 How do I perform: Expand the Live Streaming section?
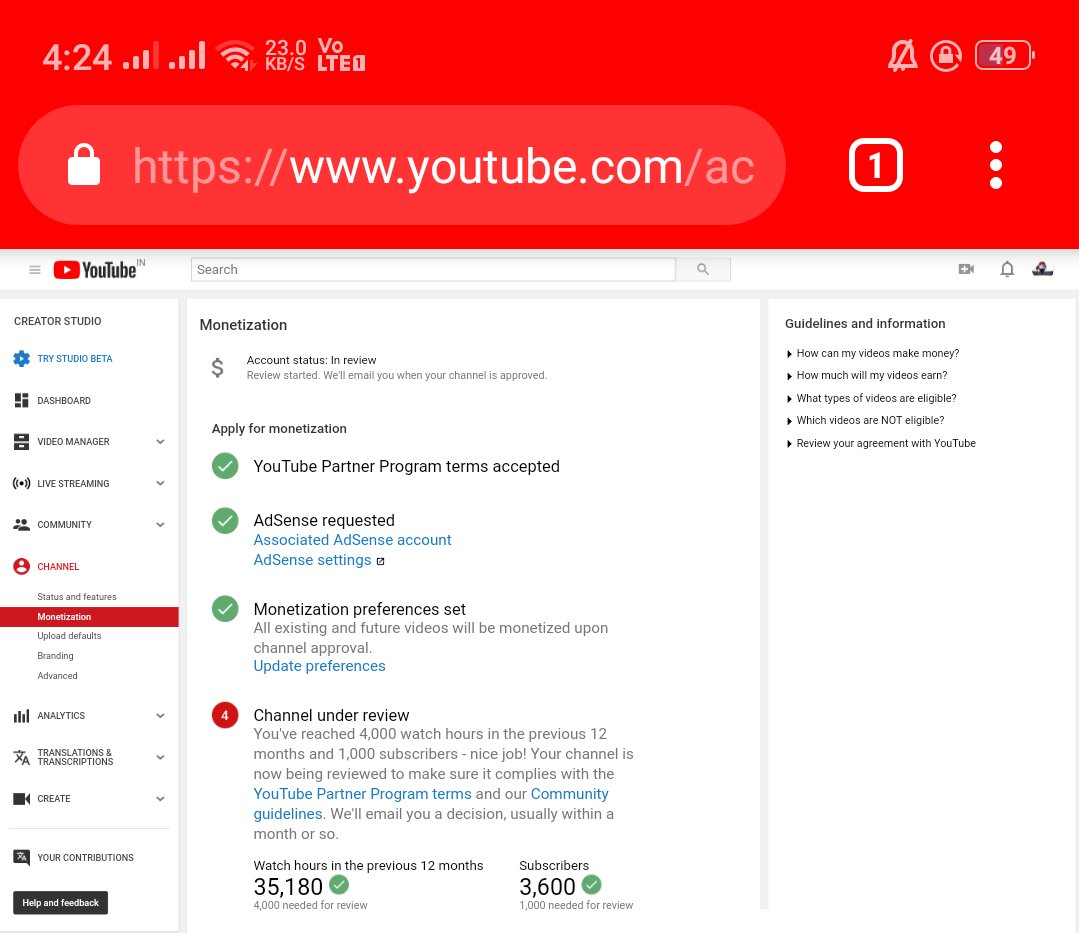pos(160,483)
